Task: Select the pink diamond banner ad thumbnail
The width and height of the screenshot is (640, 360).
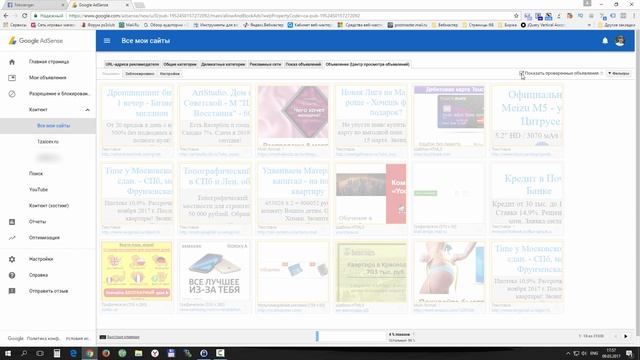Action: (x=293, y=116)
